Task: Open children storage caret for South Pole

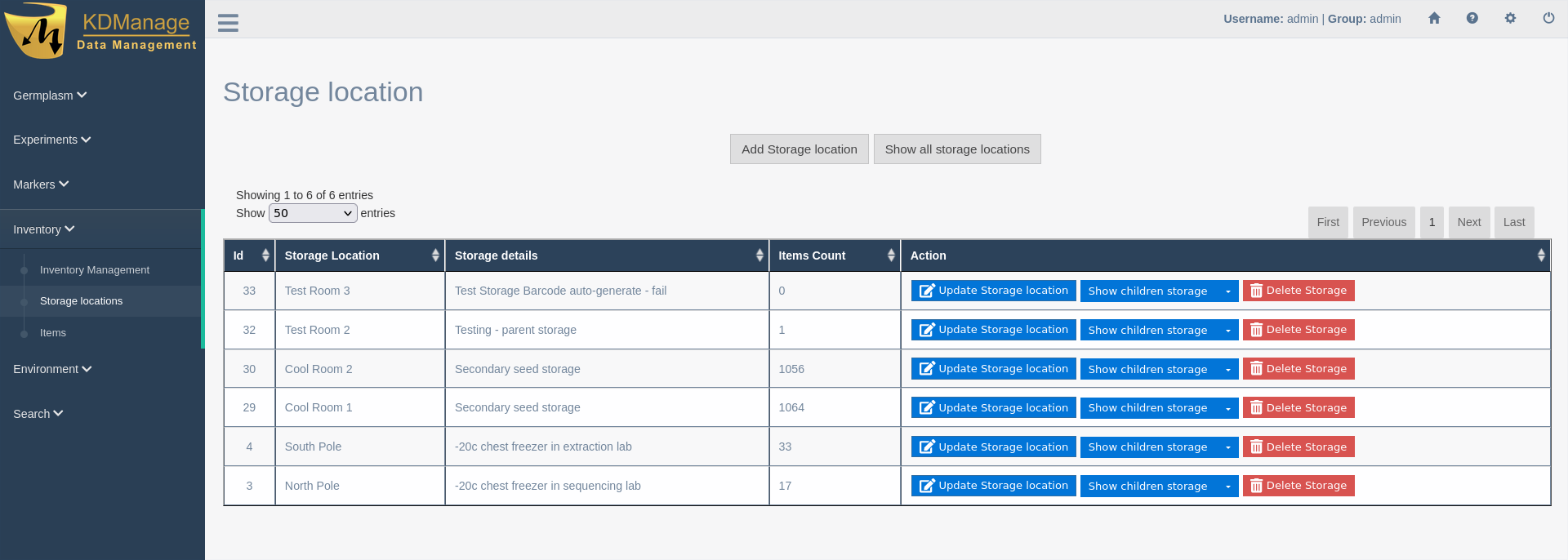Action: [1227, 447]
